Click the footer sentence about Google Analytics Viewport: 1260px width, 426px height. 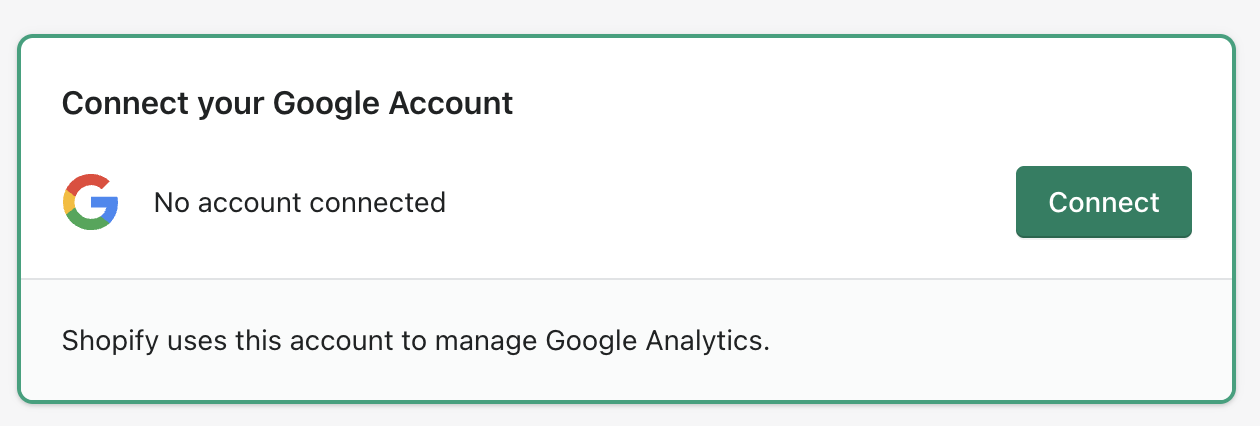(x=416, y=340)
